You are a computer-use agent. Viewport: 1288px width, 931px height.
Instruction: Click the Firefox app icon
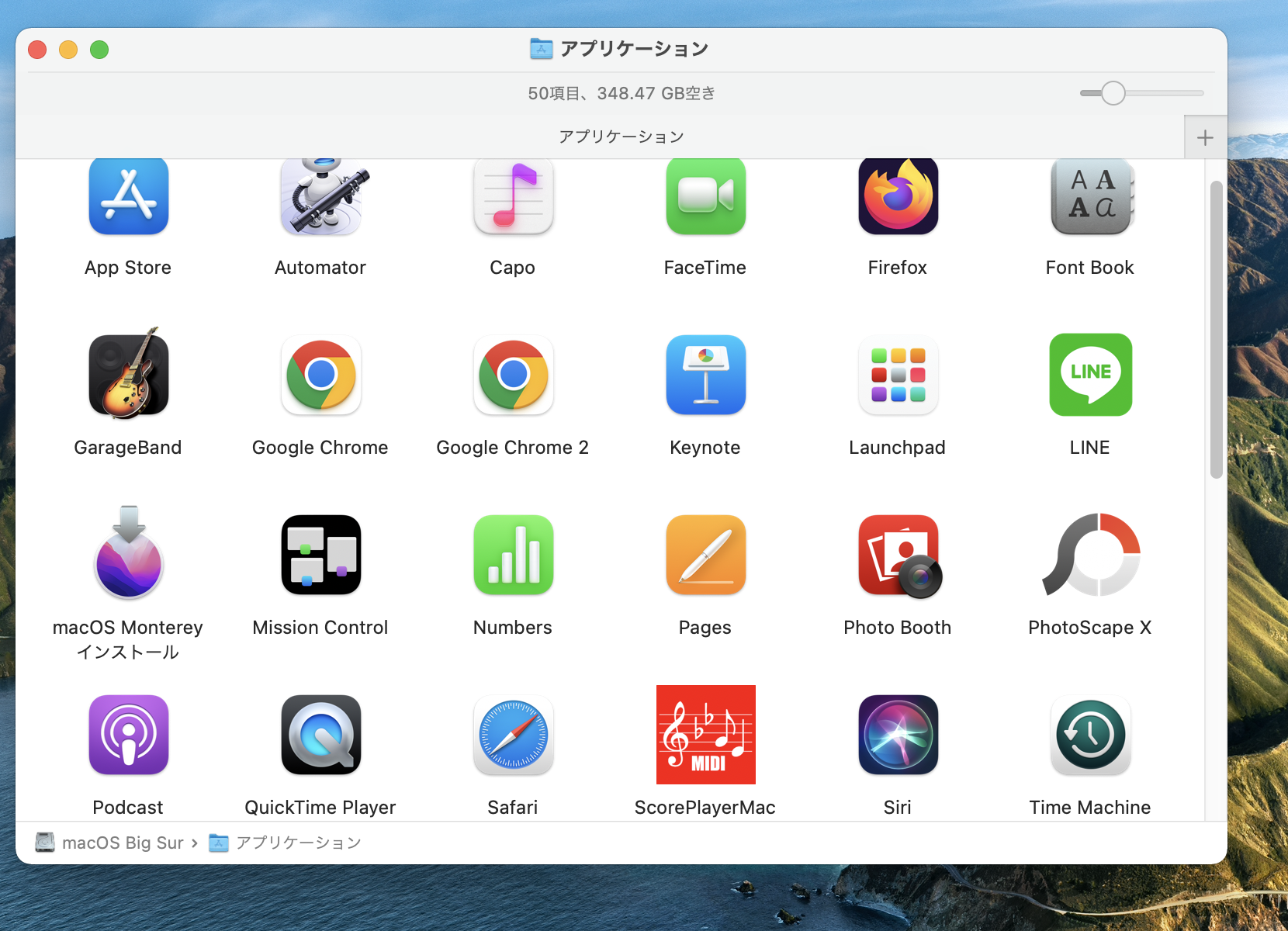point(898,197)
